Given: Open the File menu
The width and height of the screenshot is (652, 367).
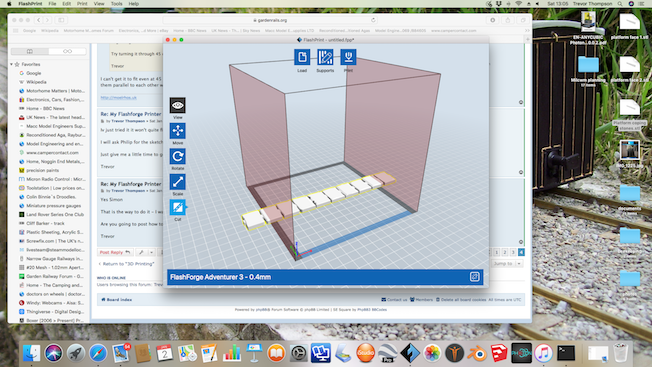Looking at the screenshot, I should 52,4.
